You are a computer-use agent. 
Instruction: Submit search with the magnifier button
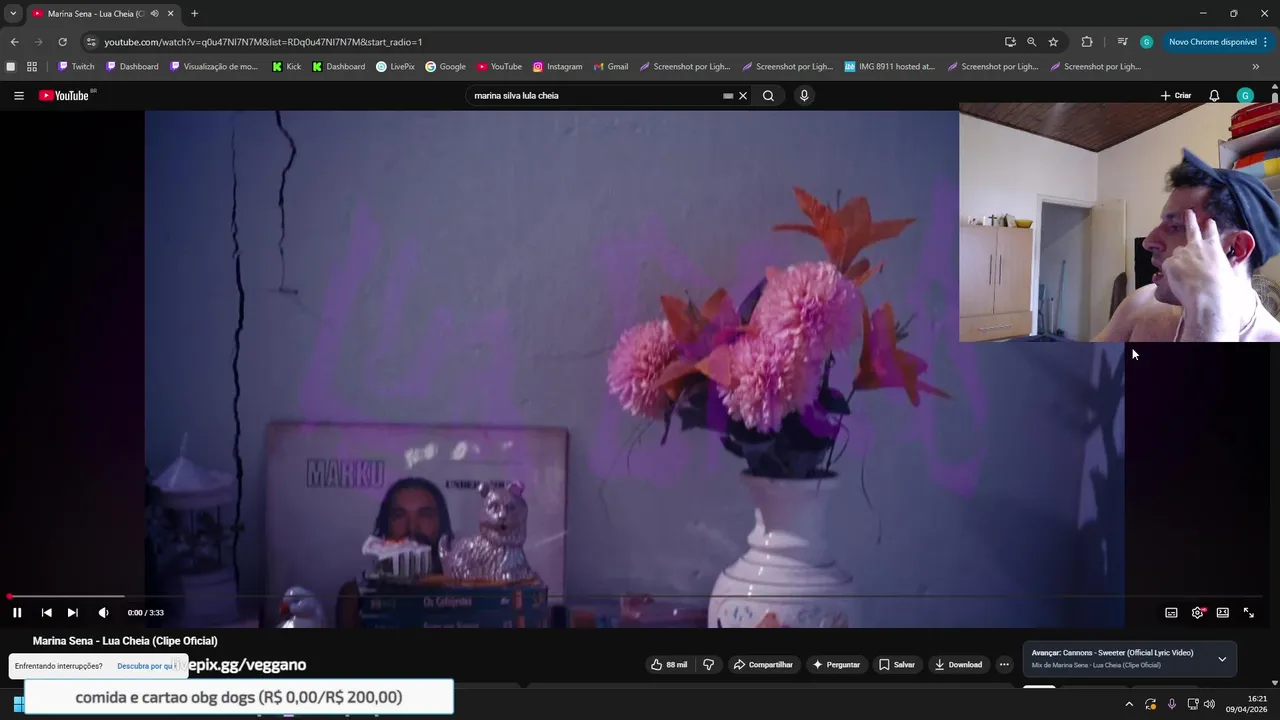pyautogui.click(x=768, y=96)
